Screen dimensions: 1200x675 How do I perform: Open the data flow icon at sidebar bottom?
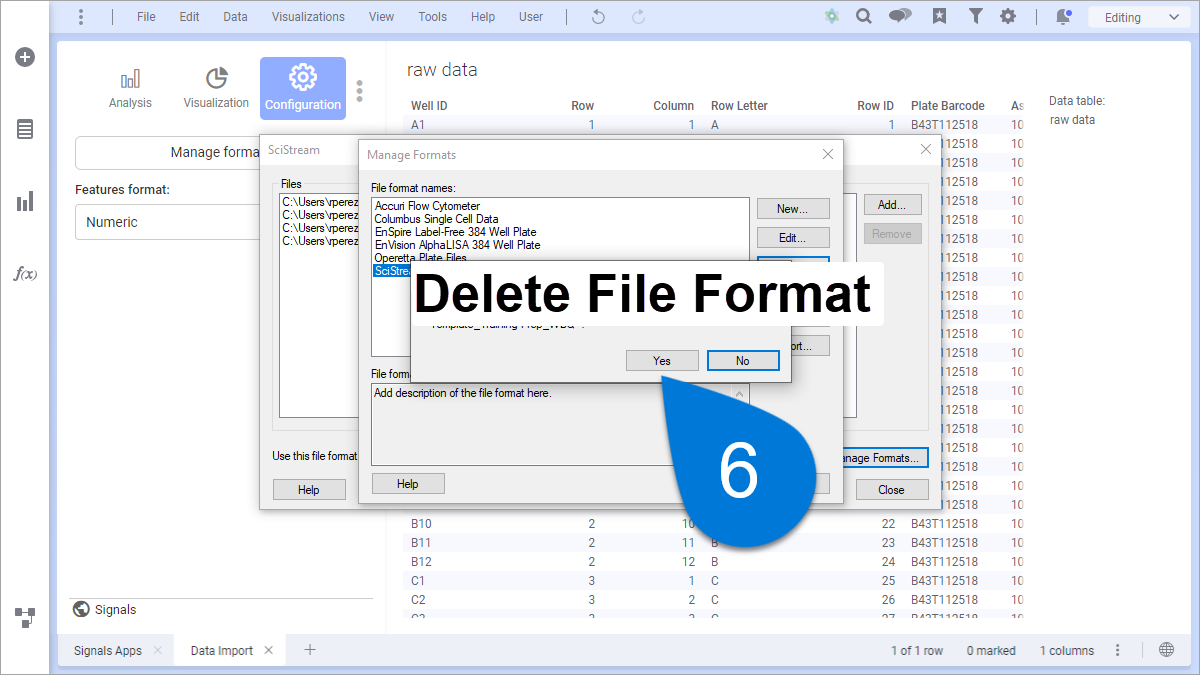[25, 617]
